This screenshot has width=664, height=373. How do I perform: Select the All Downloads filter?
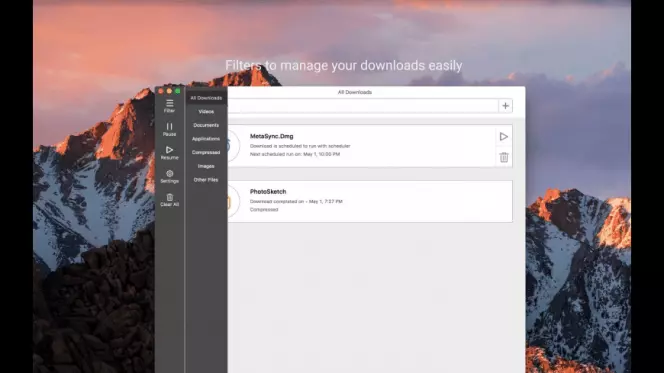click(x=206, y=98)
